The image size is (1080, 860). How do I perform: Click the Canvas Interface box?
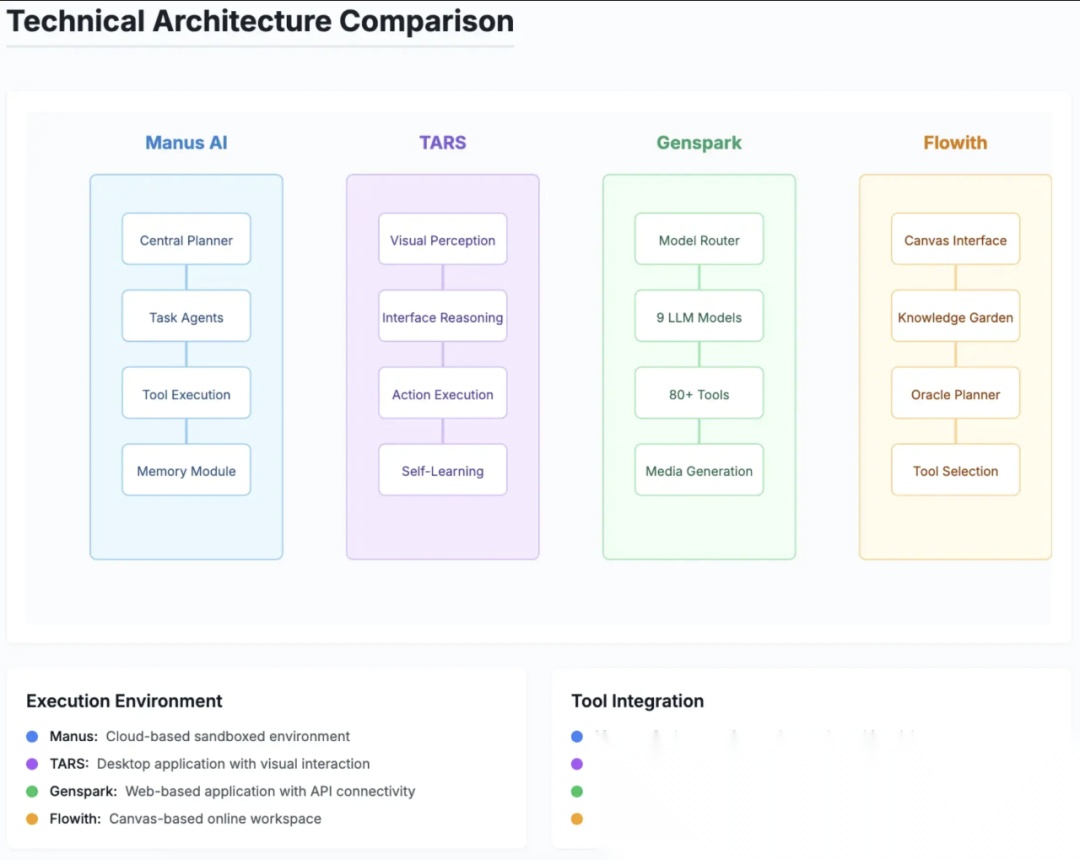coord(955,240)
